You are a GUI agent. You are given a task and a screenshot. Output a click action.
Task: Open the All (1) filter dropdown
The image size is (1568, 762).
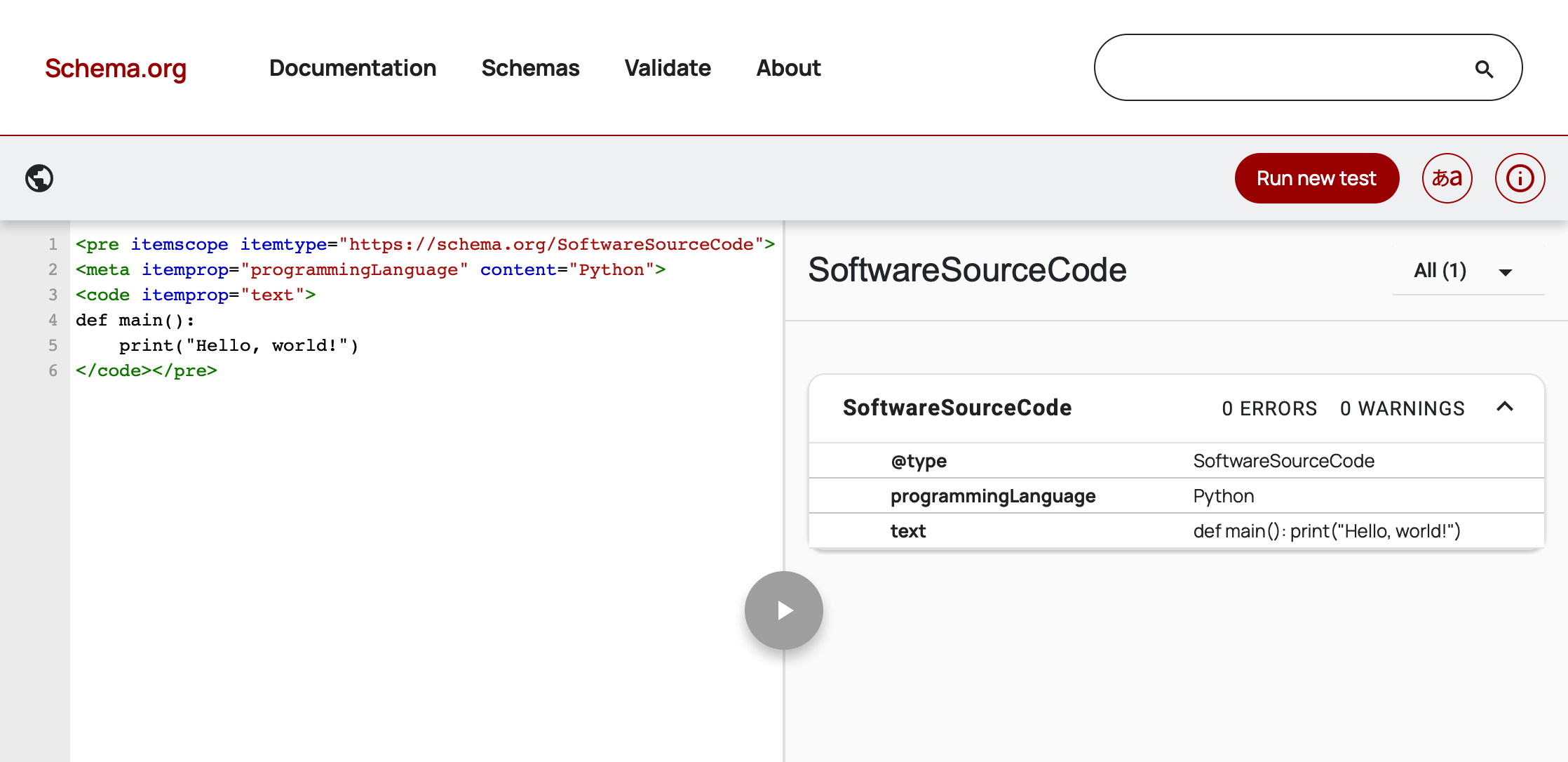tap(1468, 271)
